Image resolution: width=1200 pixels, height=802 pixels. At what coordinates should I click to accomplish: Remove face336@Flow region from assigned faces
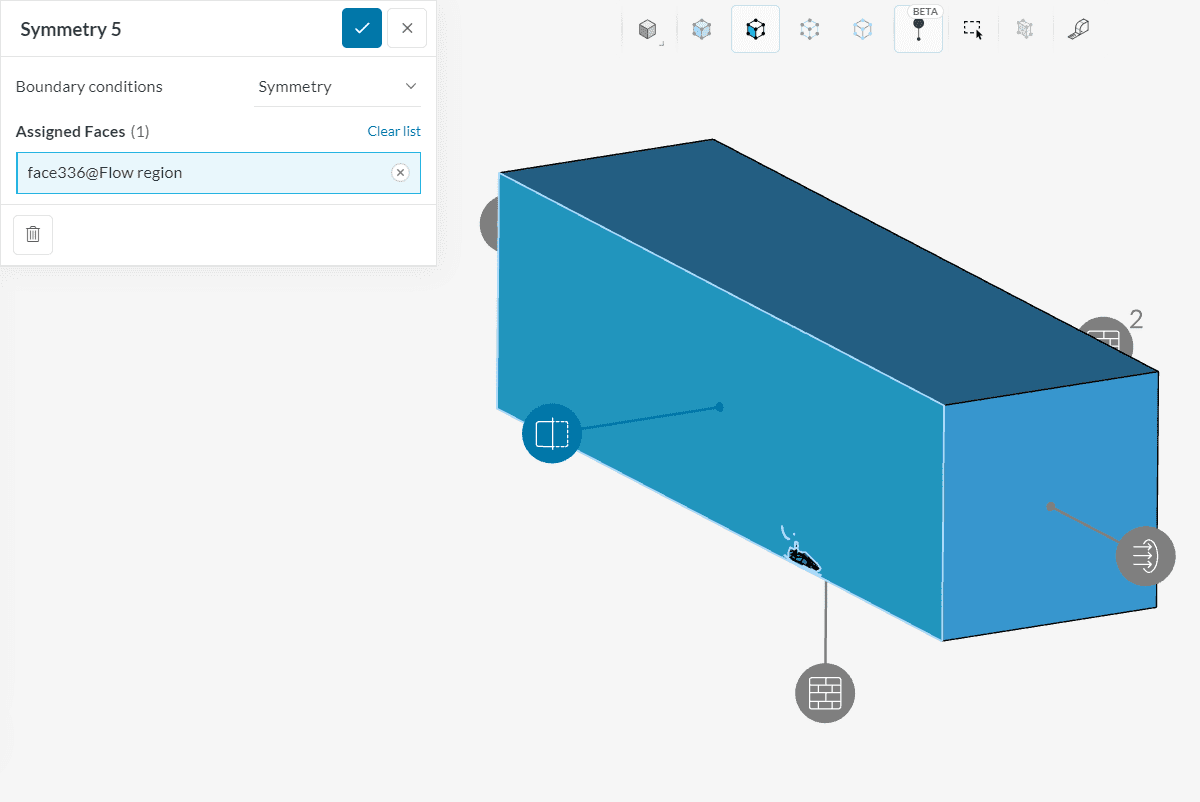(x=400, y=173)
